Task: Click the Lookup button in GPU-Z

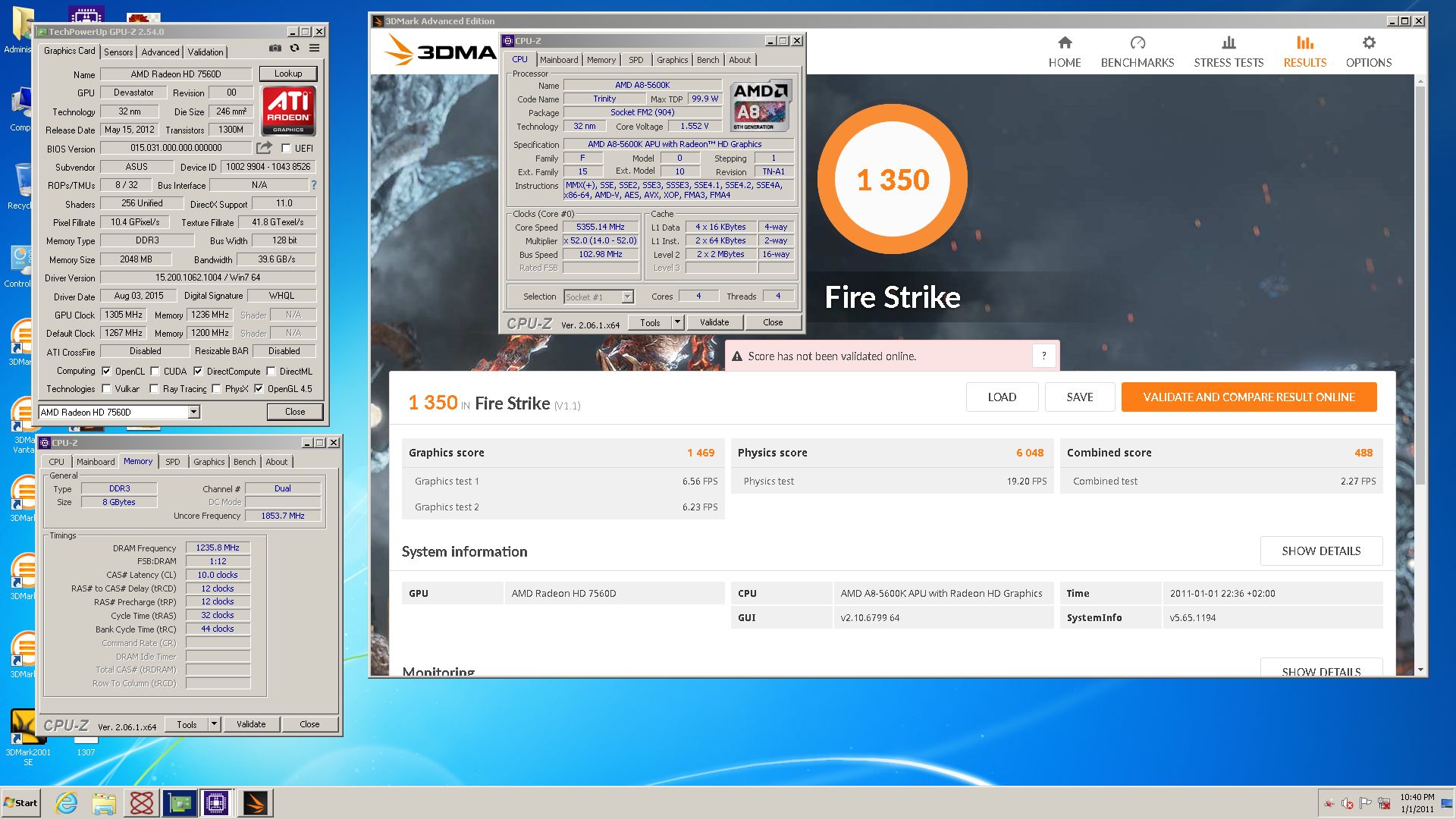Action: click(x=288, y=74)
